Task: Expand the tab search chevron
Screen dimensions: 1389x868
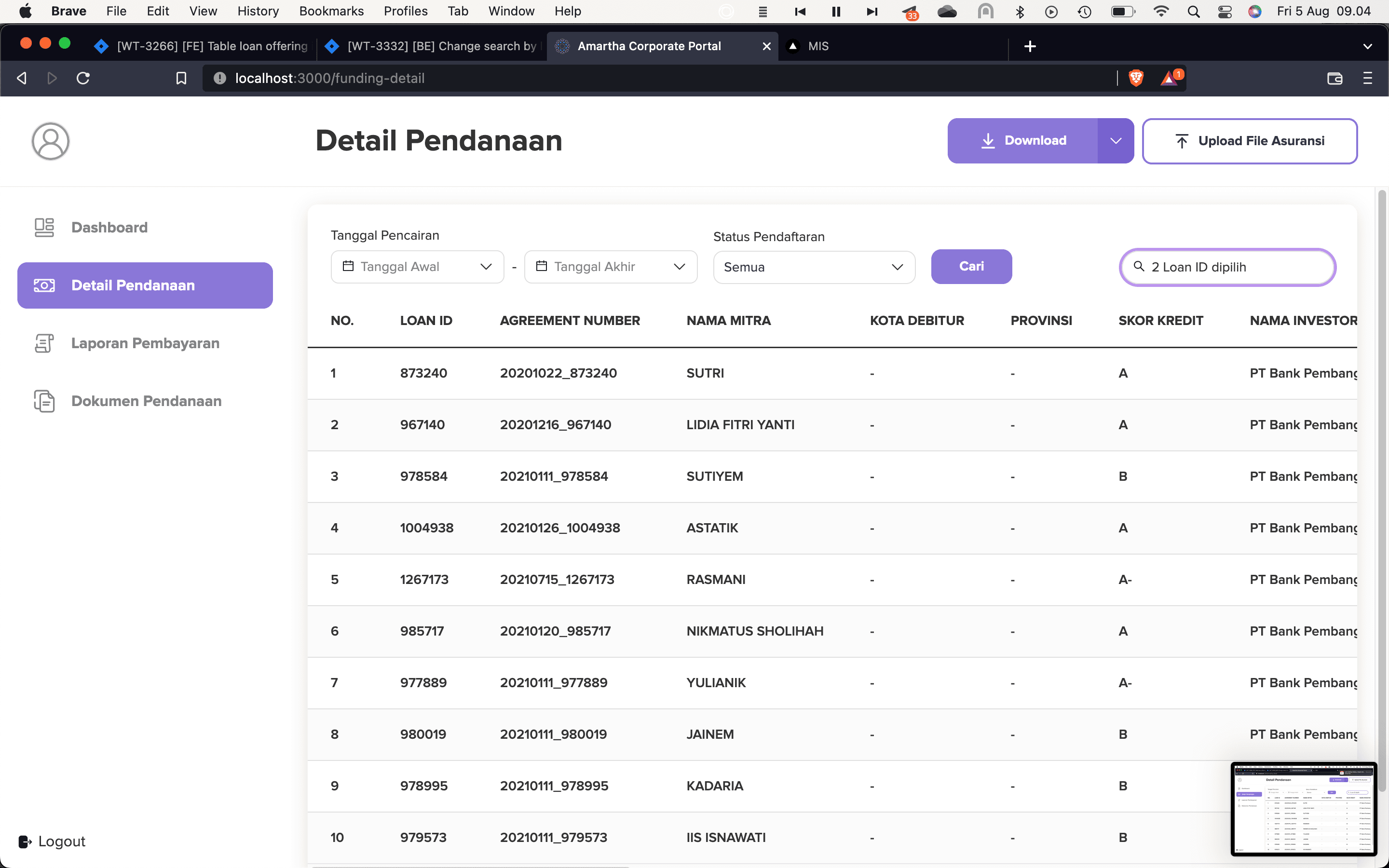Action: [1367, 46]
